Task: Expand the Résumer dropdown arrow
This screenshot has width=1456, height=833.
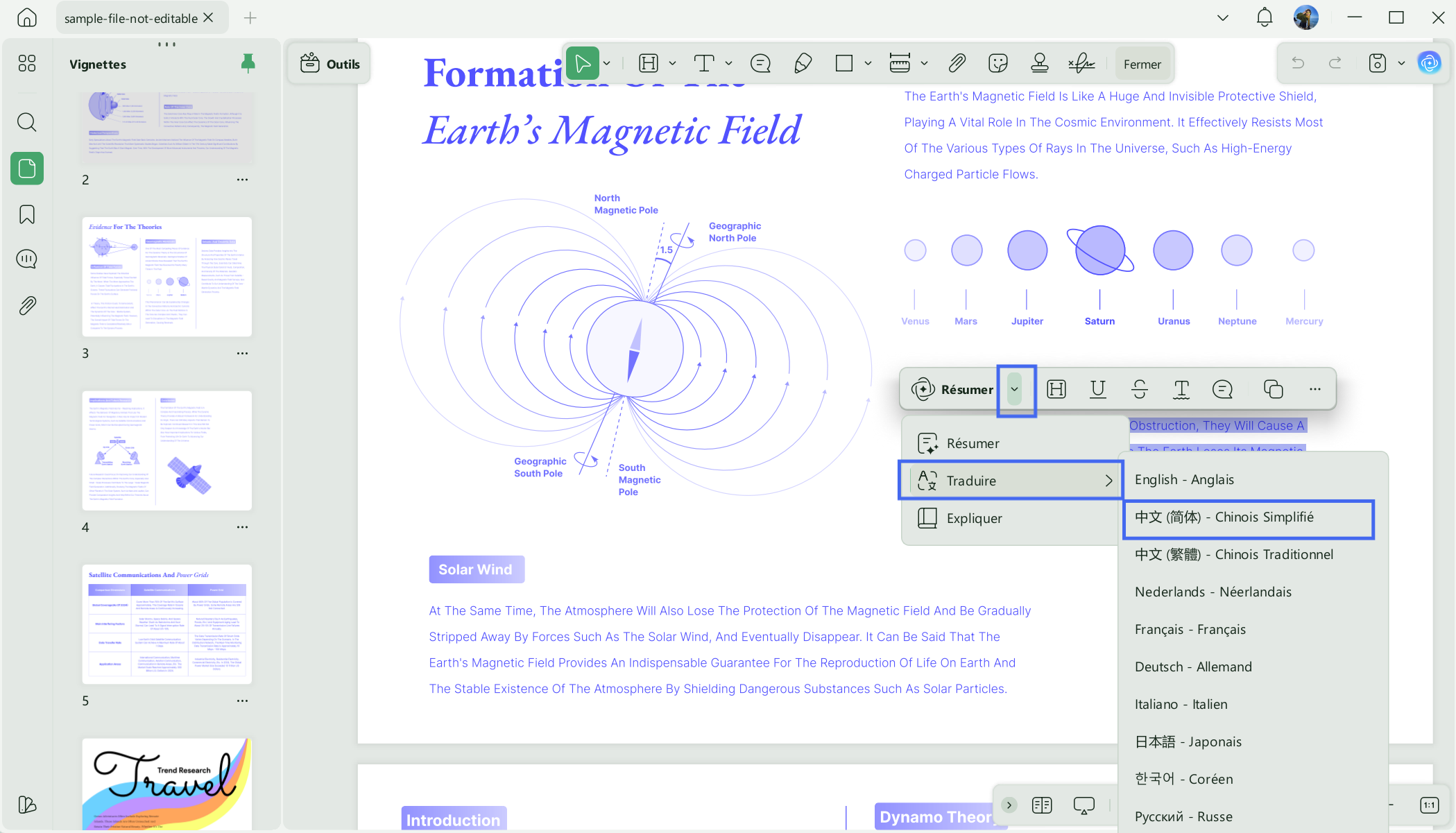Action: (1015, 390)
